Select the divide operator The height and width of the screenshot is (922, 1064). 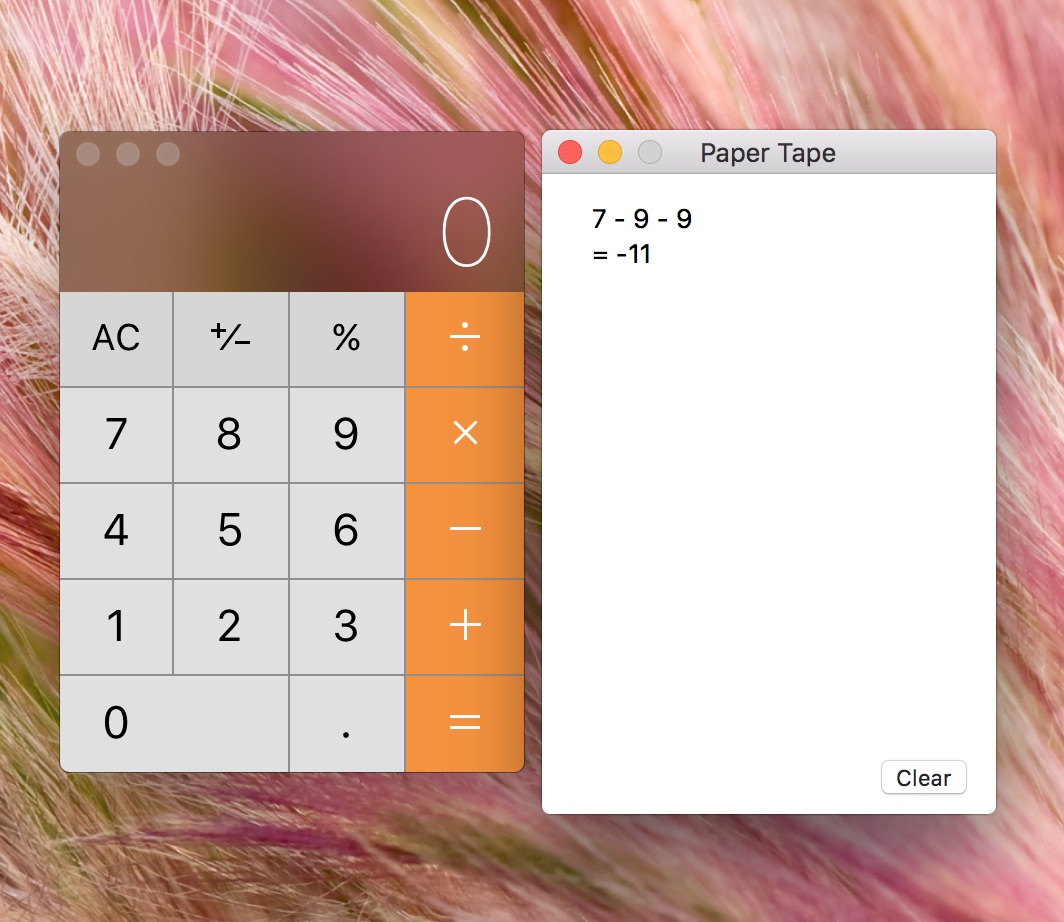click(465, 339)
